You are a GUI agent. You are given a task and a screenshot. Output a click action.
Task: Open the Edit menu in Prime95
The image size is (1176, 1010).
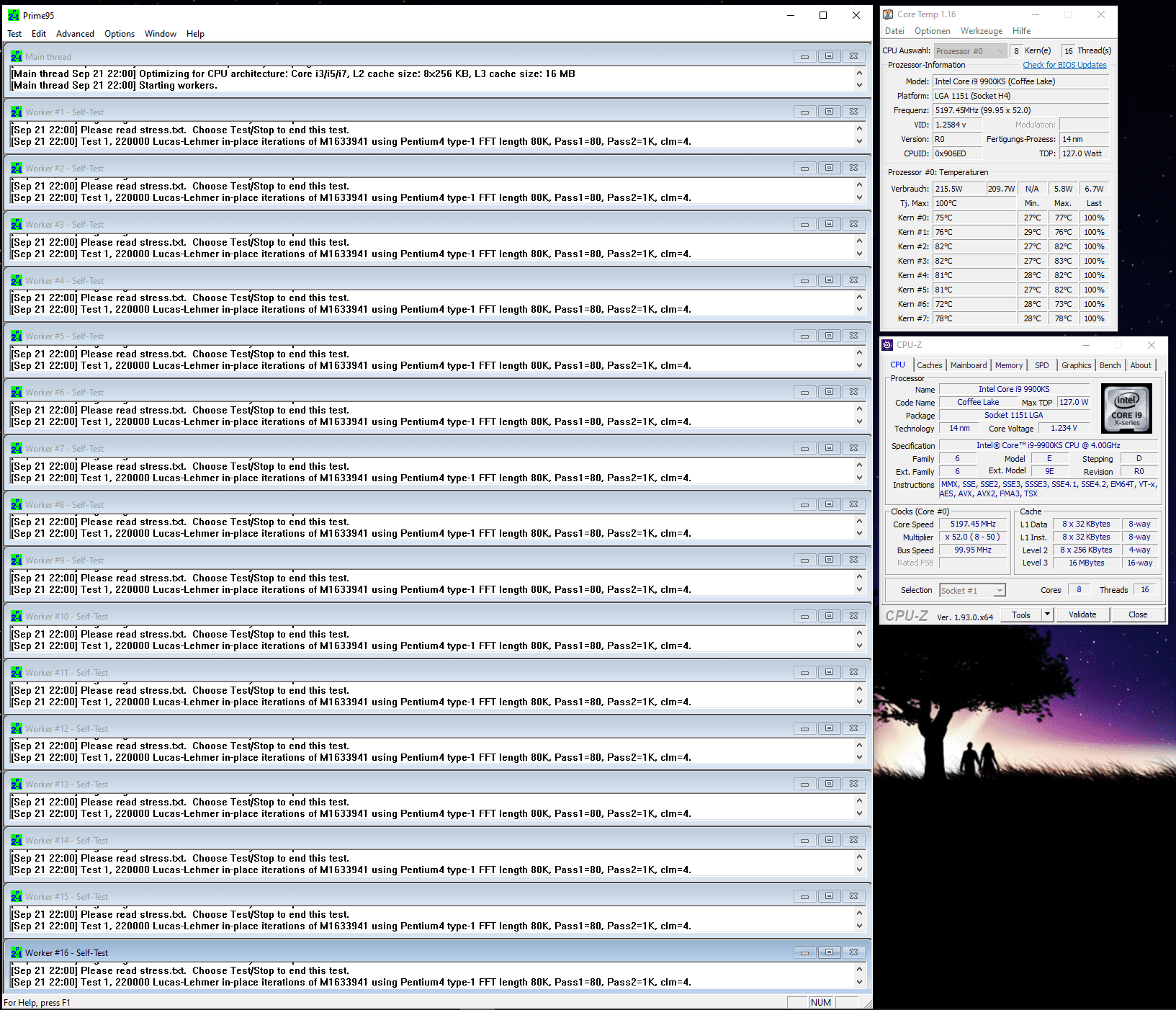39,34
